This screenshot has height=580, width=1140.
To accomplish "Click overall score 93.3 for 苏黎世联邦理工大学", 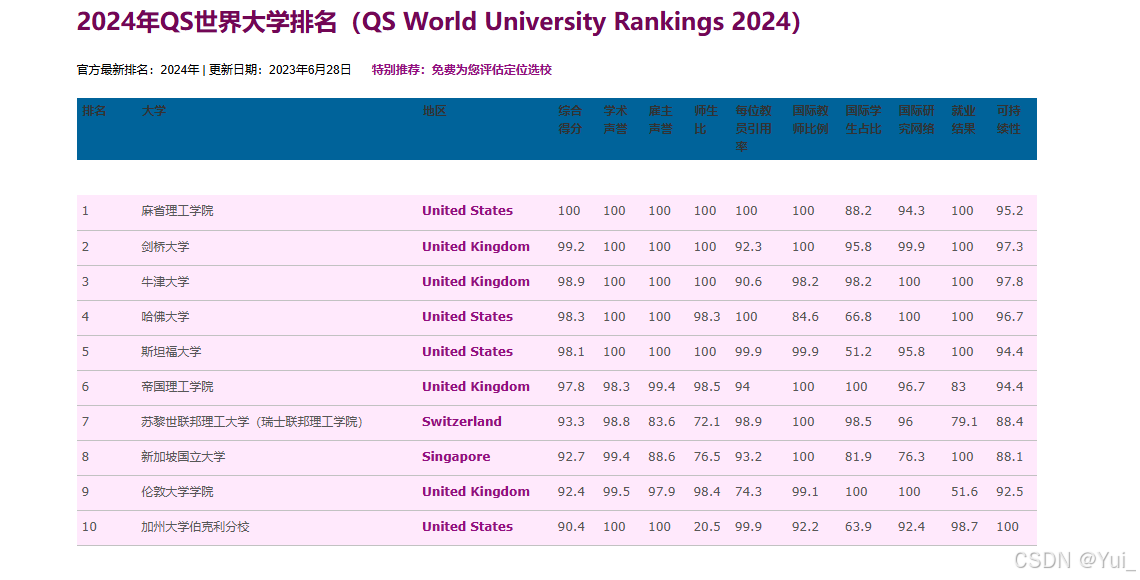I will pos(571,422).
